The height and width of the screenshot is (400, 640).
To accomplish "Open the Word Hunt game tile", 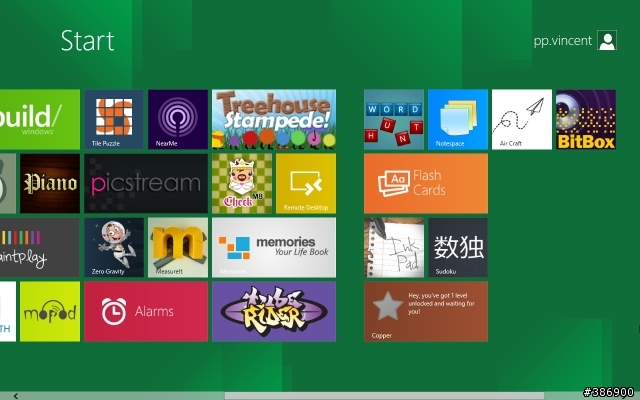I will point(394,119).
